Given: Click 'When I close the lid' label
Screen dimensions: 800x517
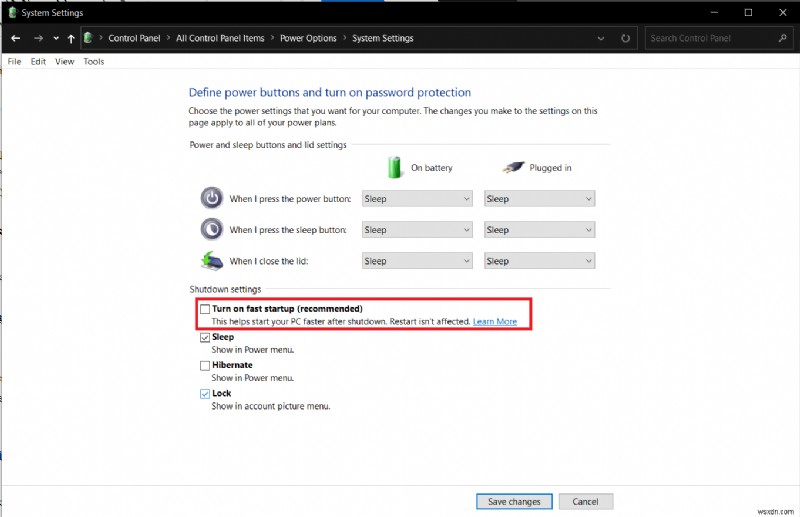Looking at the screenshot, I should [x=269, y=261].
